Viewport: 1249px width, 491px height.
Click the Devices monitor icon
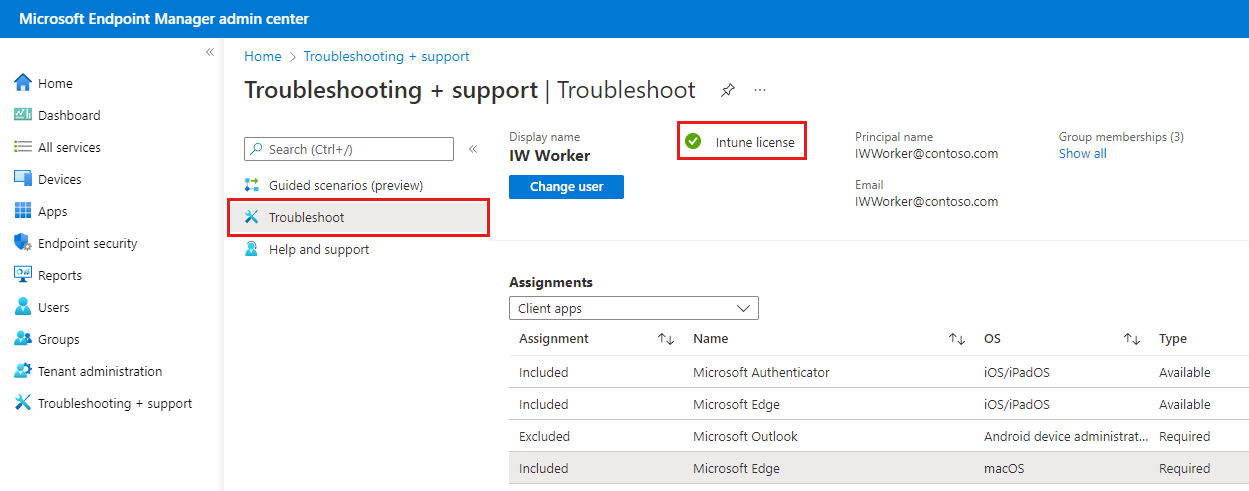tap(23, 179)
